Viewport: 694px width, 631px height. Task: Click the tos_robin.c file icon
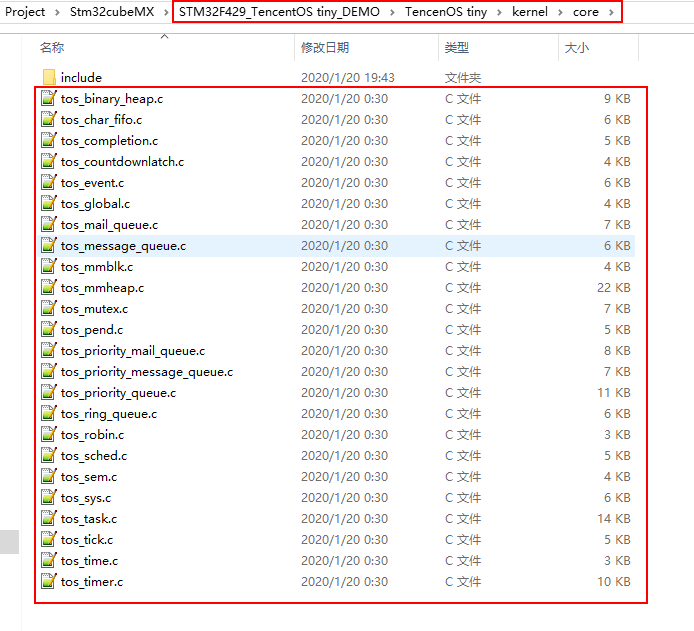click(49, 435)
